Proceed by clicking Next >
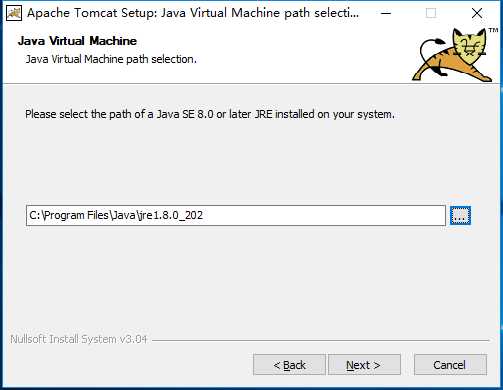 (364, 365)
